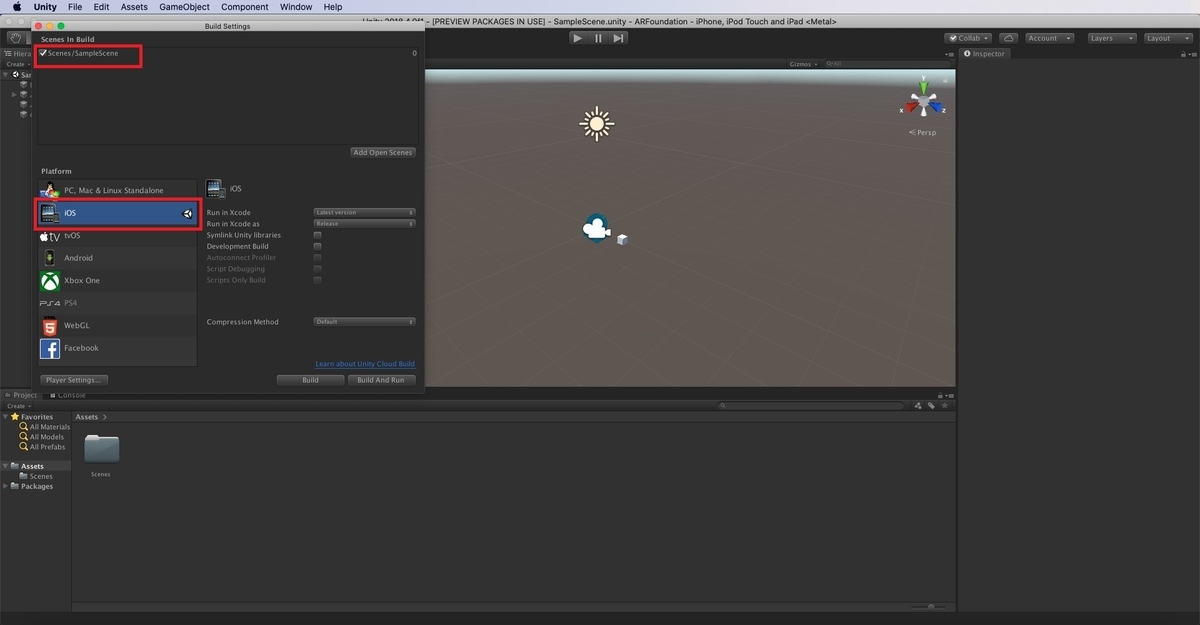Open the Collab dropdown
1200x625 pixels.
(x=969, y=38)
